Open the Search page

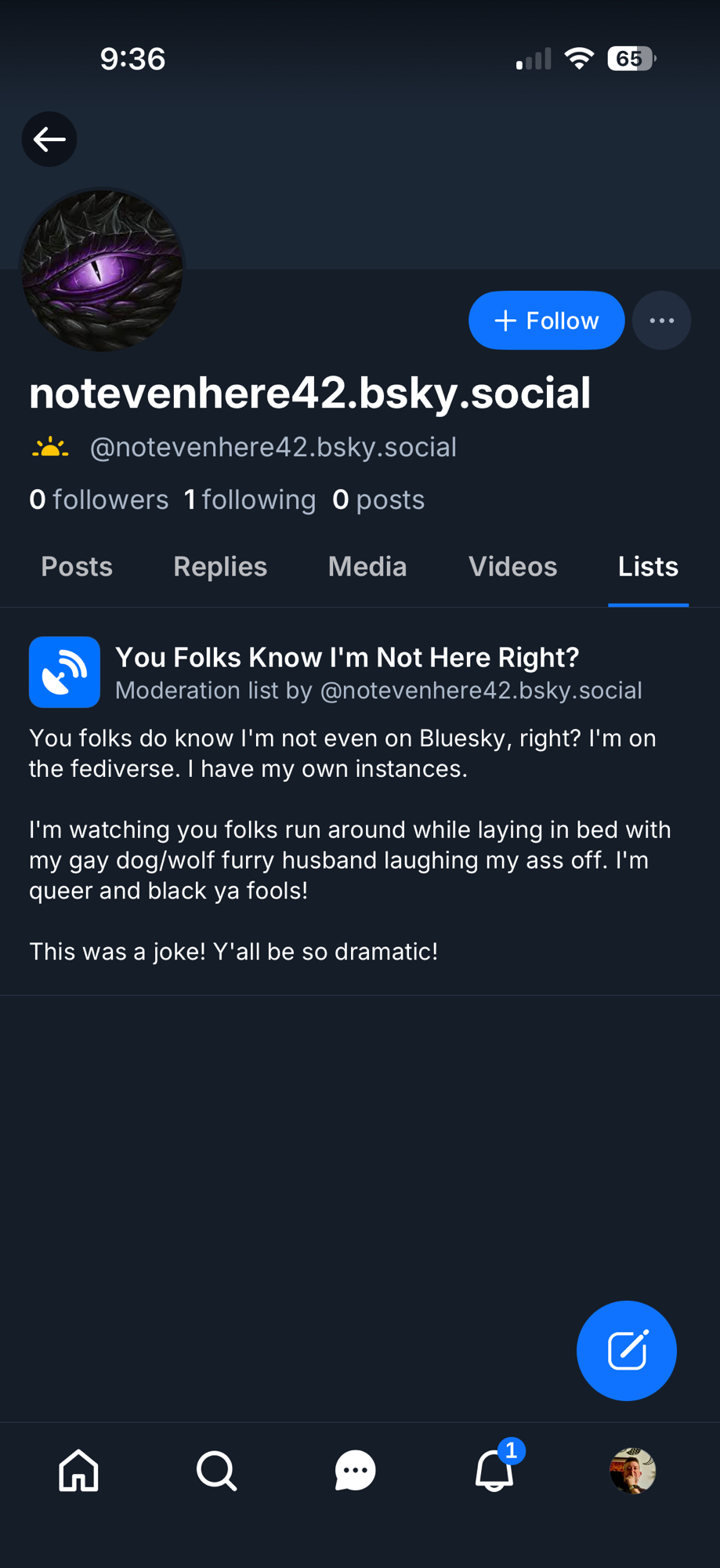tap(216, 1470)
